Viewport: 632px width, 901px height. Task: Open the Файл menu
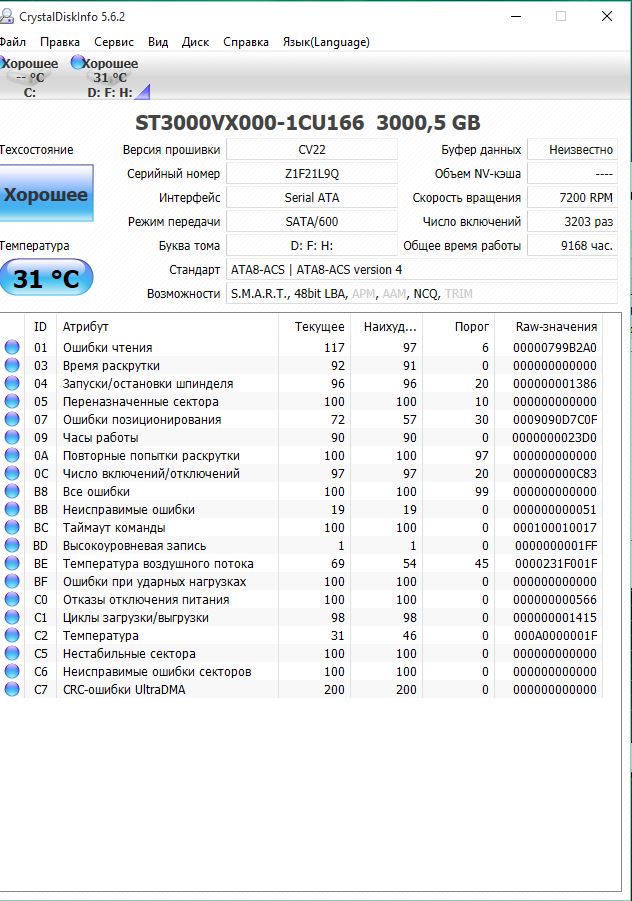coord(13,42)
